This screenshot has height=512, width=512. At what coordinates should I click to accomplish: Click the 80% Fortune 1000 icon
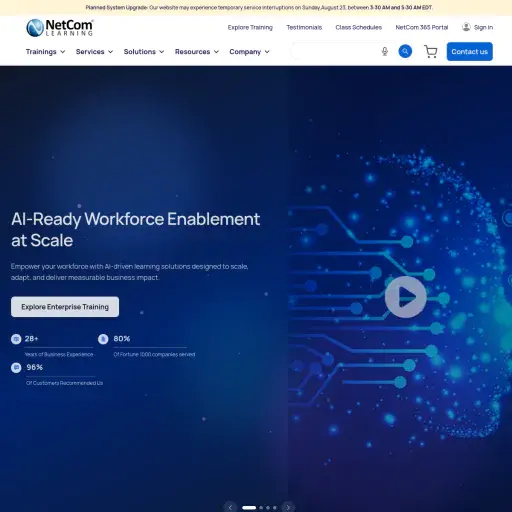pos(103,339)
